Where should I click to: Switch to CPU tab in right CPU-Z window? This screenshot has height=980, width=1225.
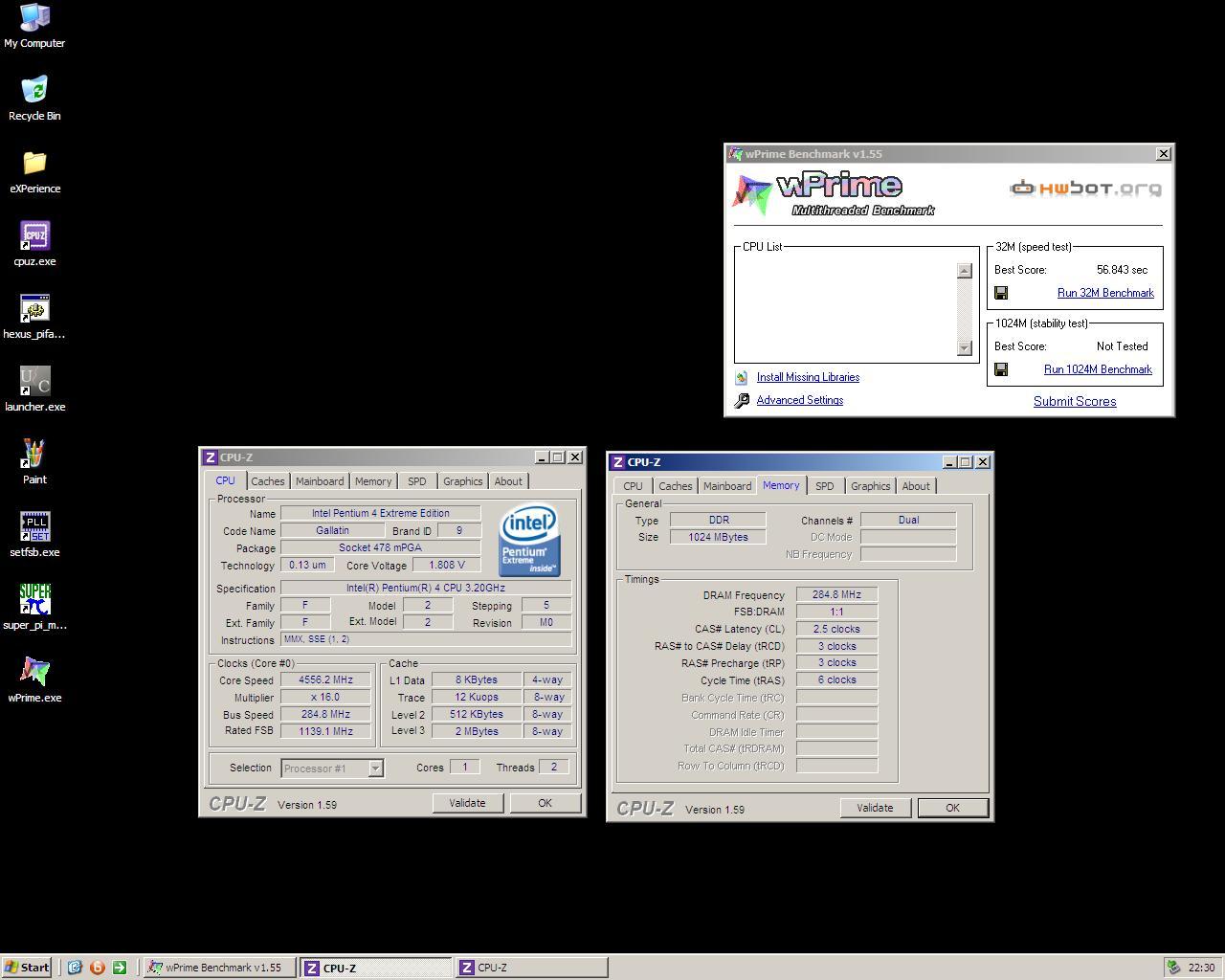click(x=634, y=486)
